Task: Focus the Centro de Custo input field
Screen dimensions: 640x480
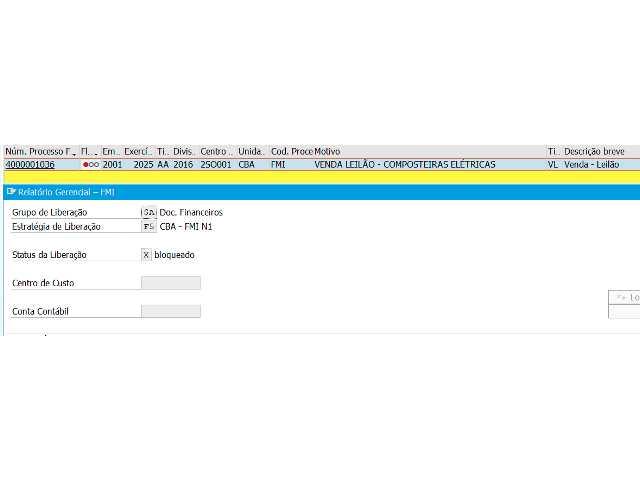Action: (170, 283)
